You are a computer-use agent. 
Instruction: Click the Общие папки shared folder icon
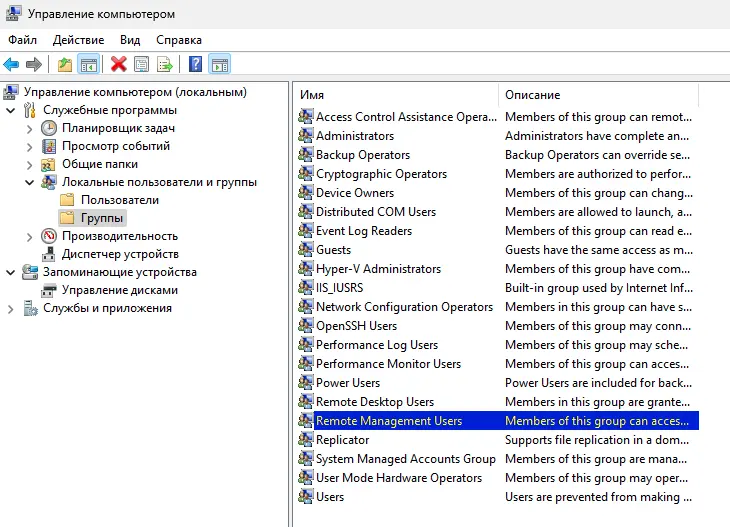pyautogui.click(x=48, y=164)
